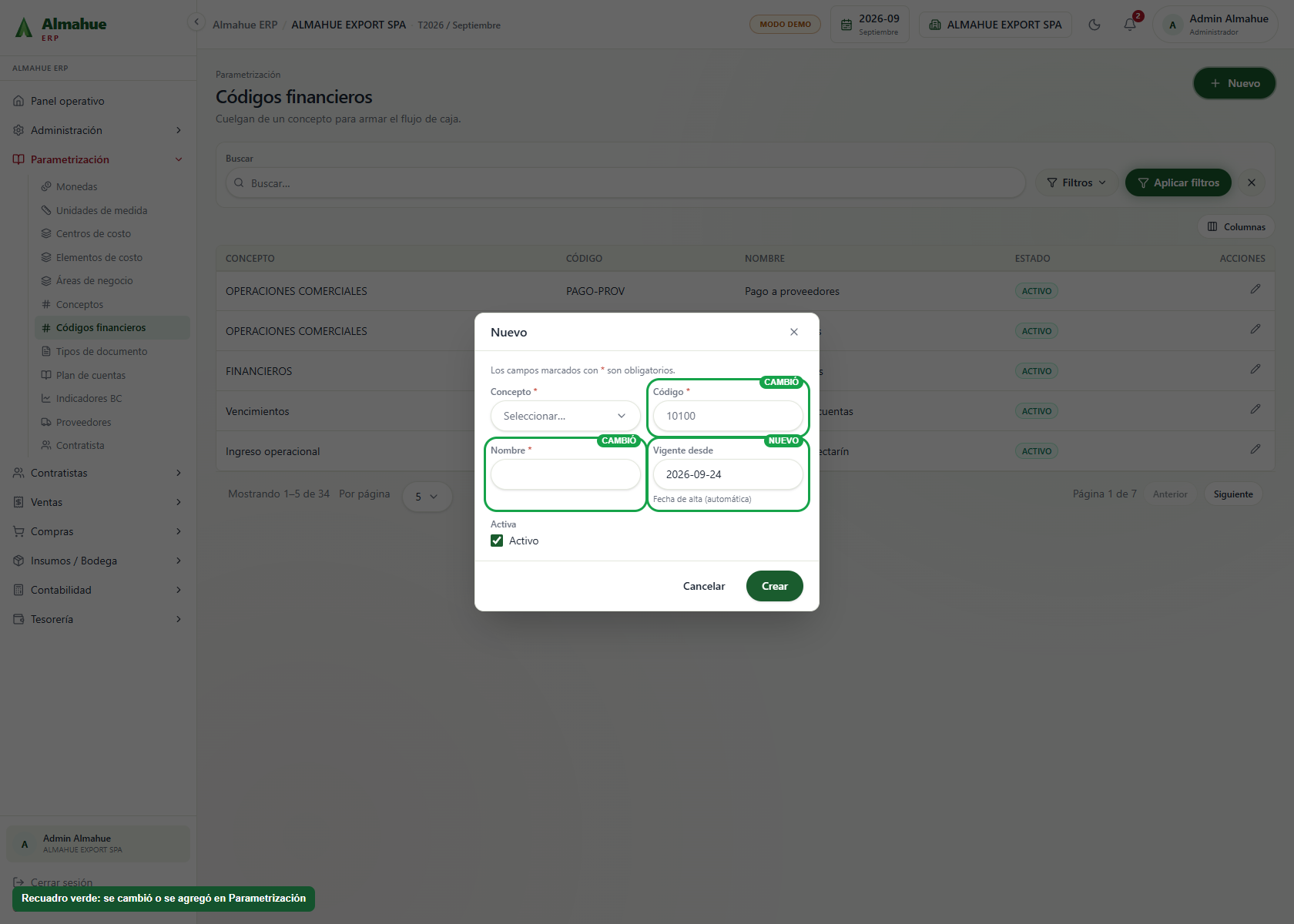This screenshot has height=924, width=1294.
Task: Click the Nuevo button at top right
Action: tap(1234, 83)
